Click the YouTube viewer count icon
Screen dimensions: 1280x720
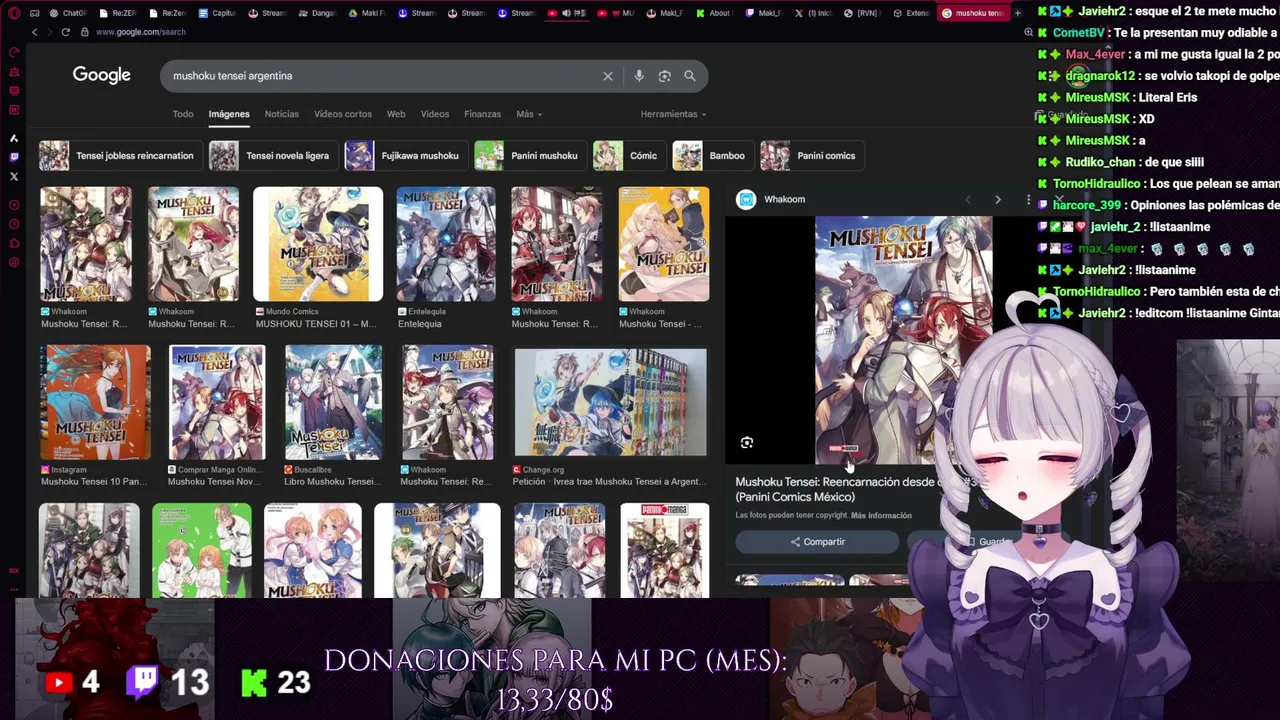tap(59, 683)
